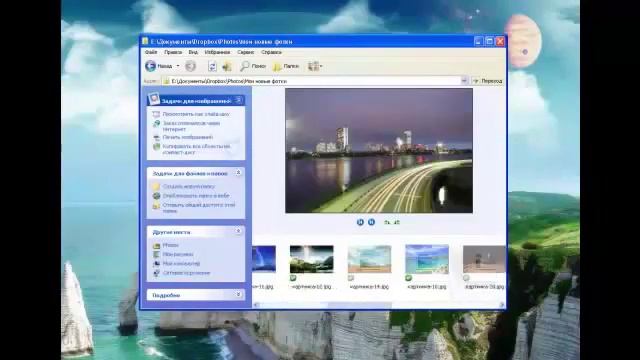Viewport: 640px width, 360px height.
Task: Click View as slide show link
Action: [x=196, y=114]
